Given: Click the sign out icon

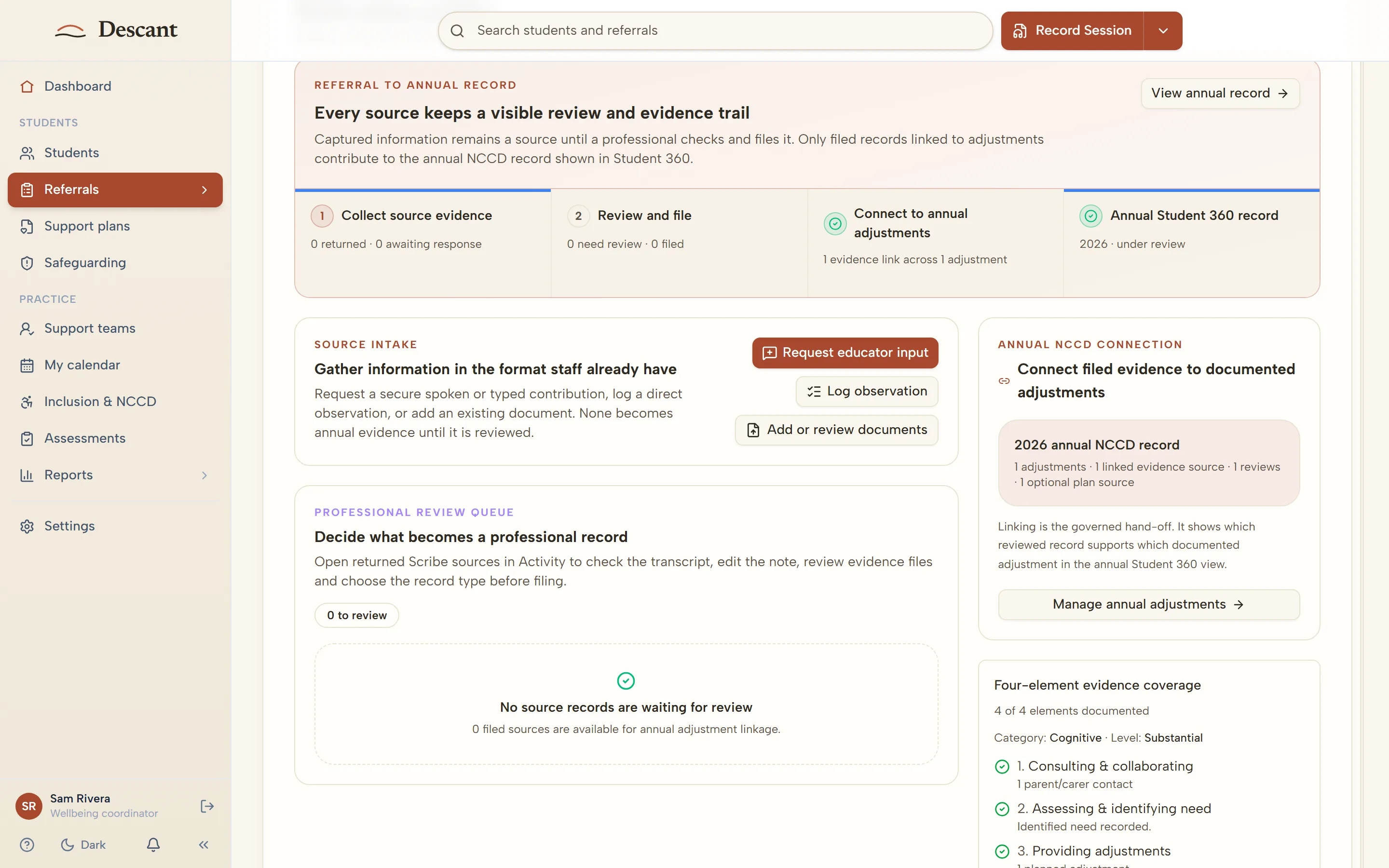Looking at the screenshot, I should click(x=206, y=806).
